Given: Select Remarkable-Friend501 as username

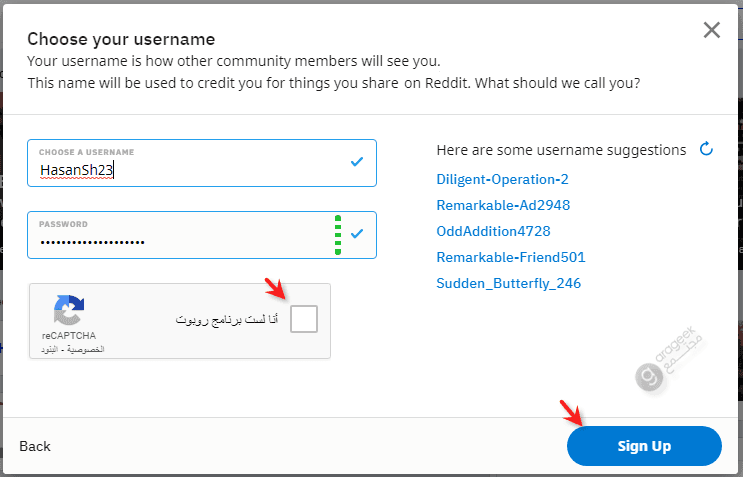Looking at the screenshot, I should [511, 258].
